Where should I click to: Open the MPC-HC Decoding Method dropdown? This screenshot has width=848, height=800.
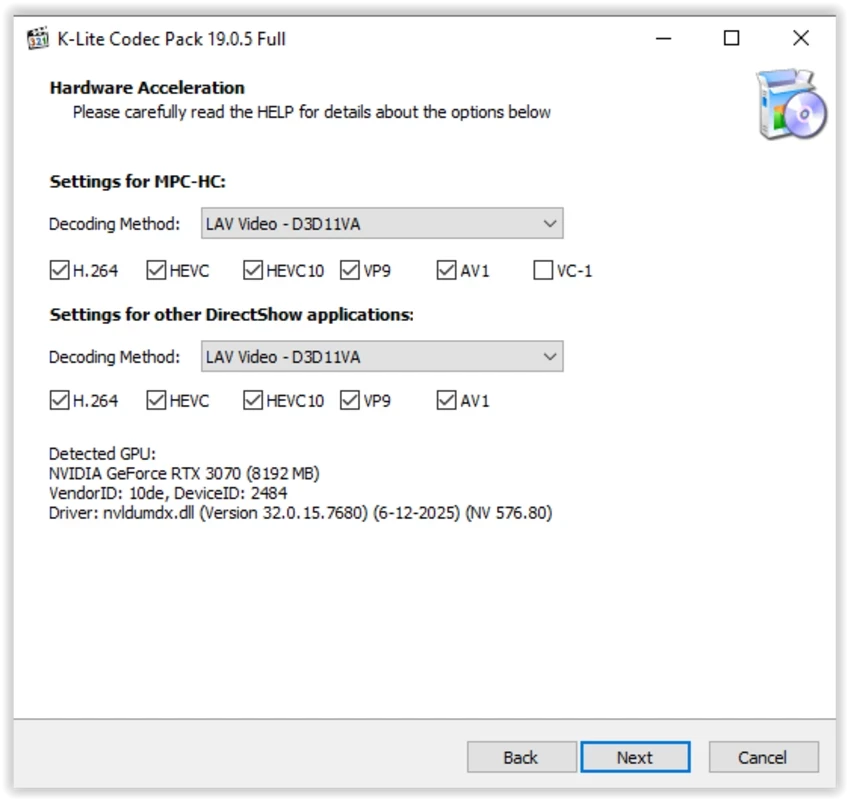coord(382,224)
